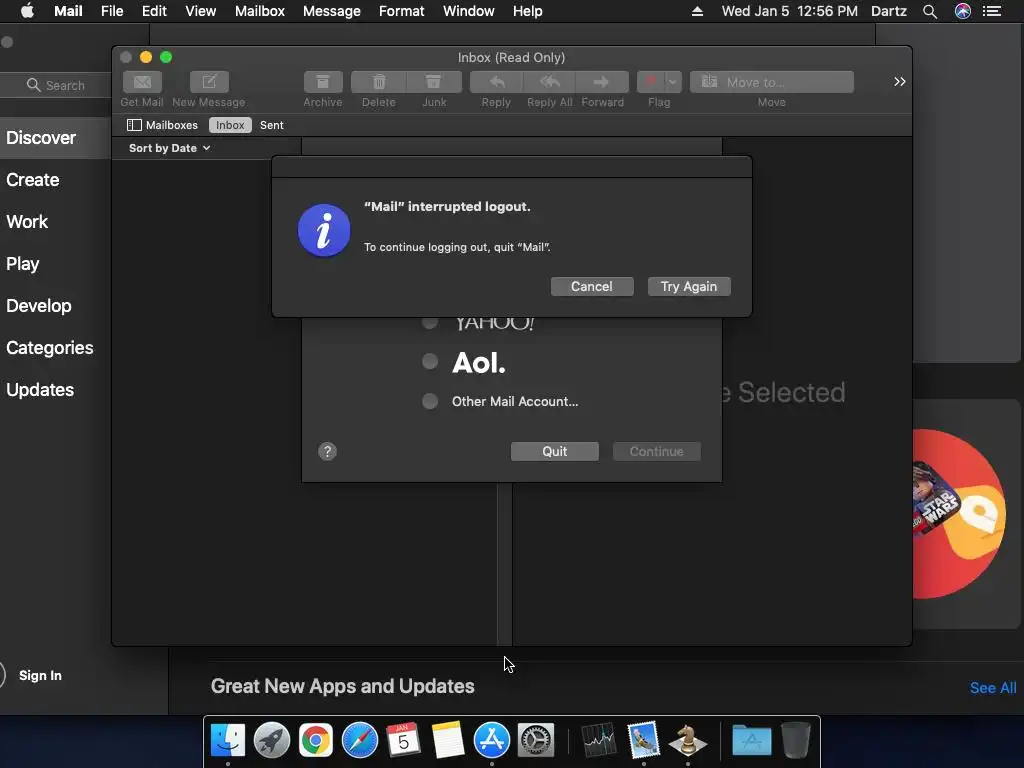This screenshot has height=768, width=1024.
Task: Click the Spotlight search icon
Action: pyautogui.click(x=930, y=11)
